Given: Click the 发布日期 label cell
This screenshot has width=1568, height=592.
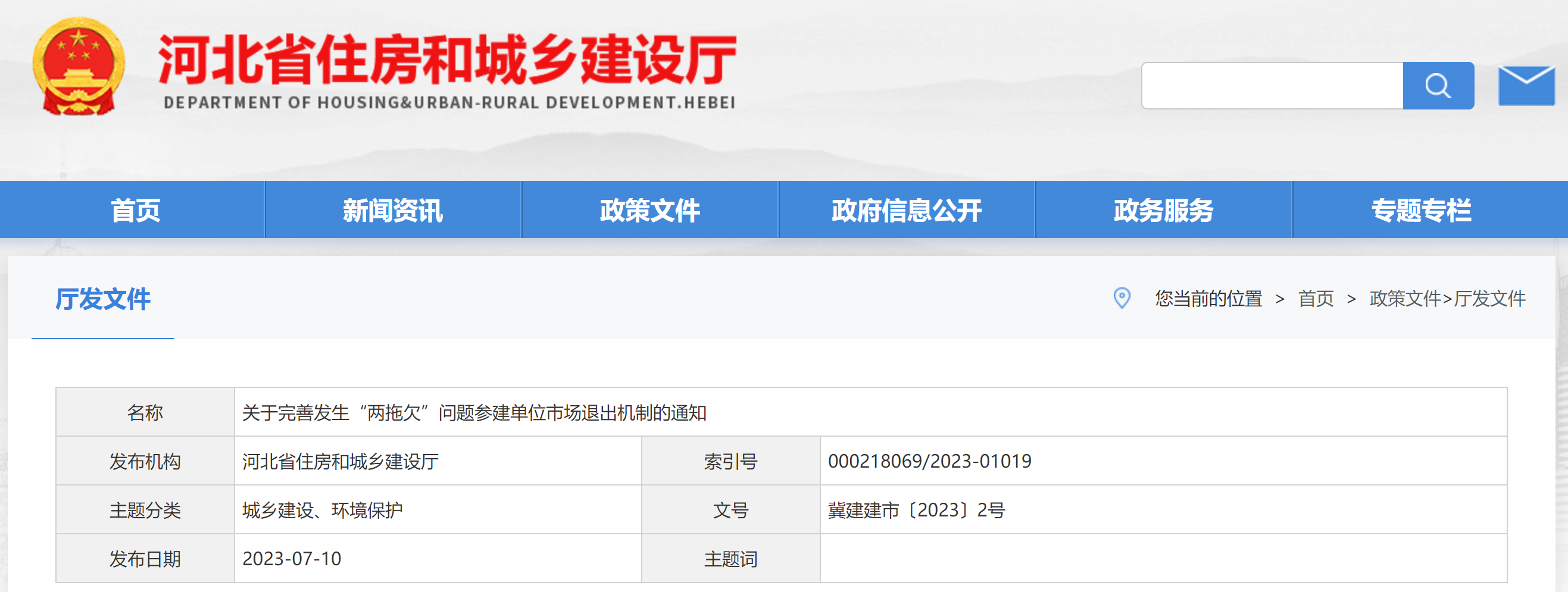Looking at the screenshot, I should (145, 559).
